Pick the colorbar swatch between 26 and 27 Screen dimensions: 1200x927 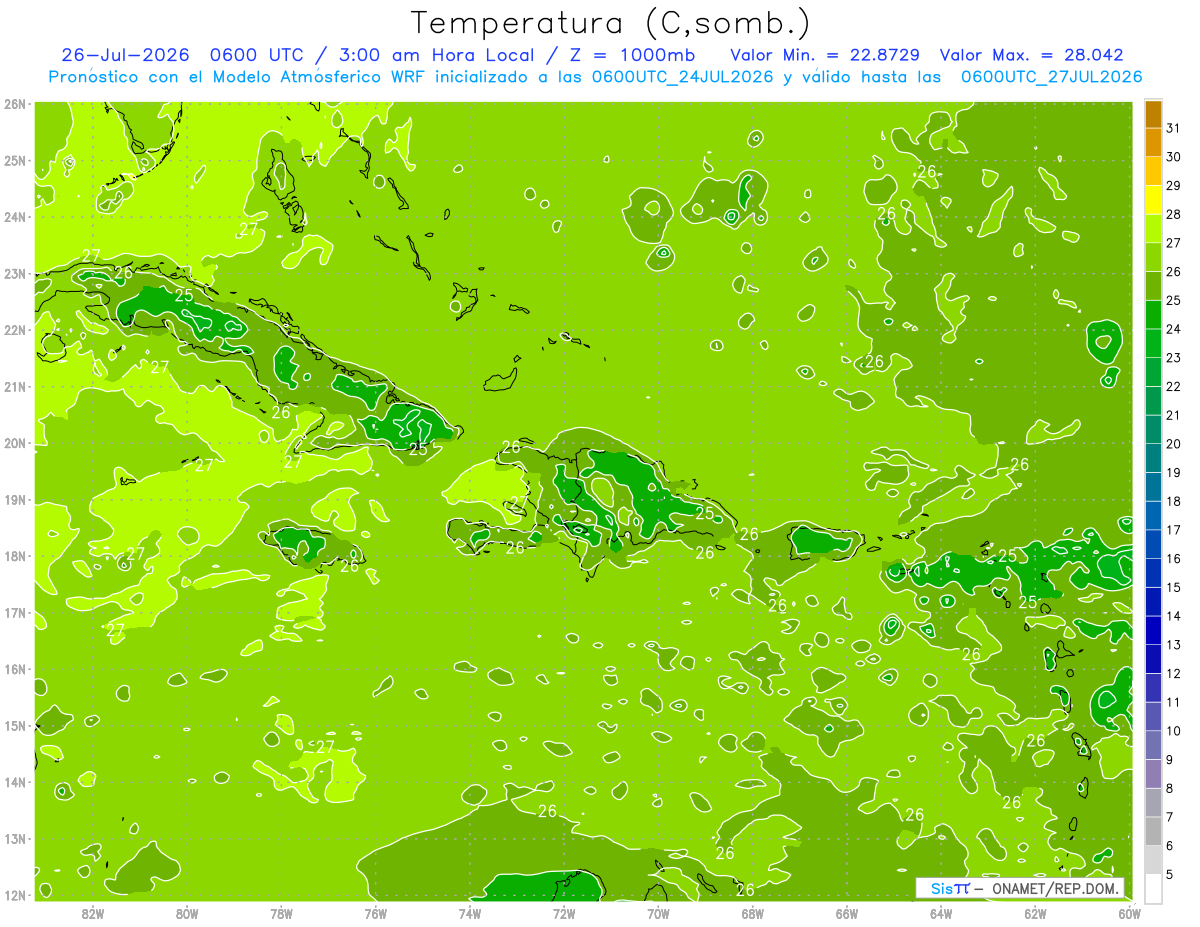[1153, 258]
